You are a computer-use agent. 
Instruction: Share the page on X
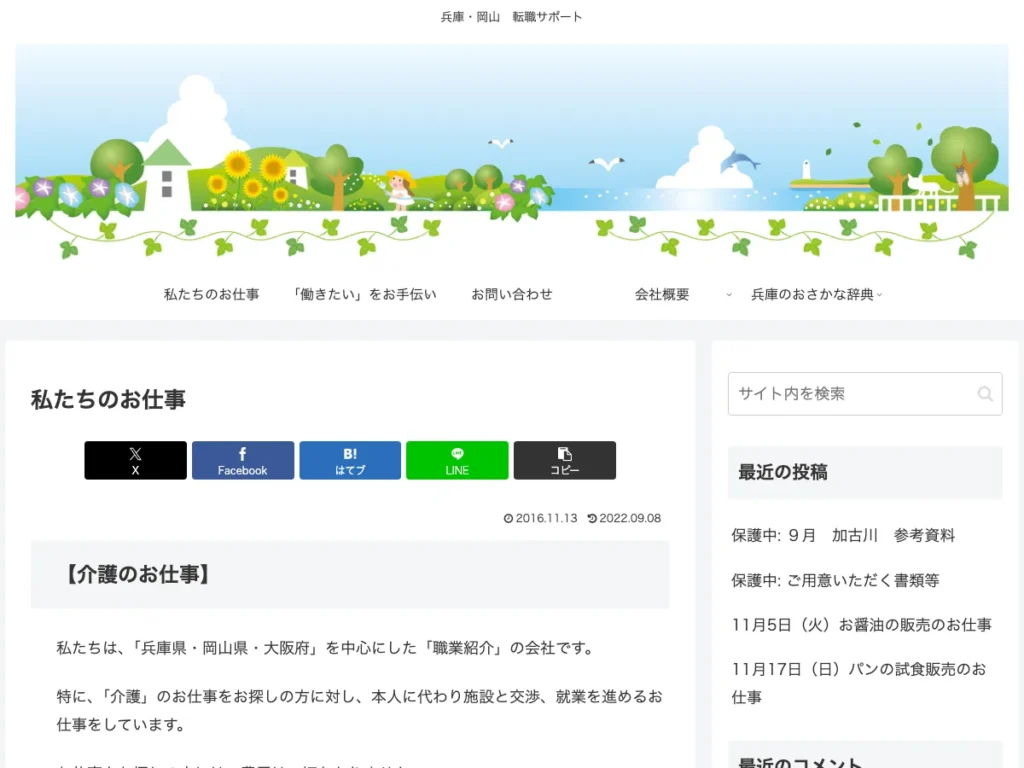click(135, 460)
